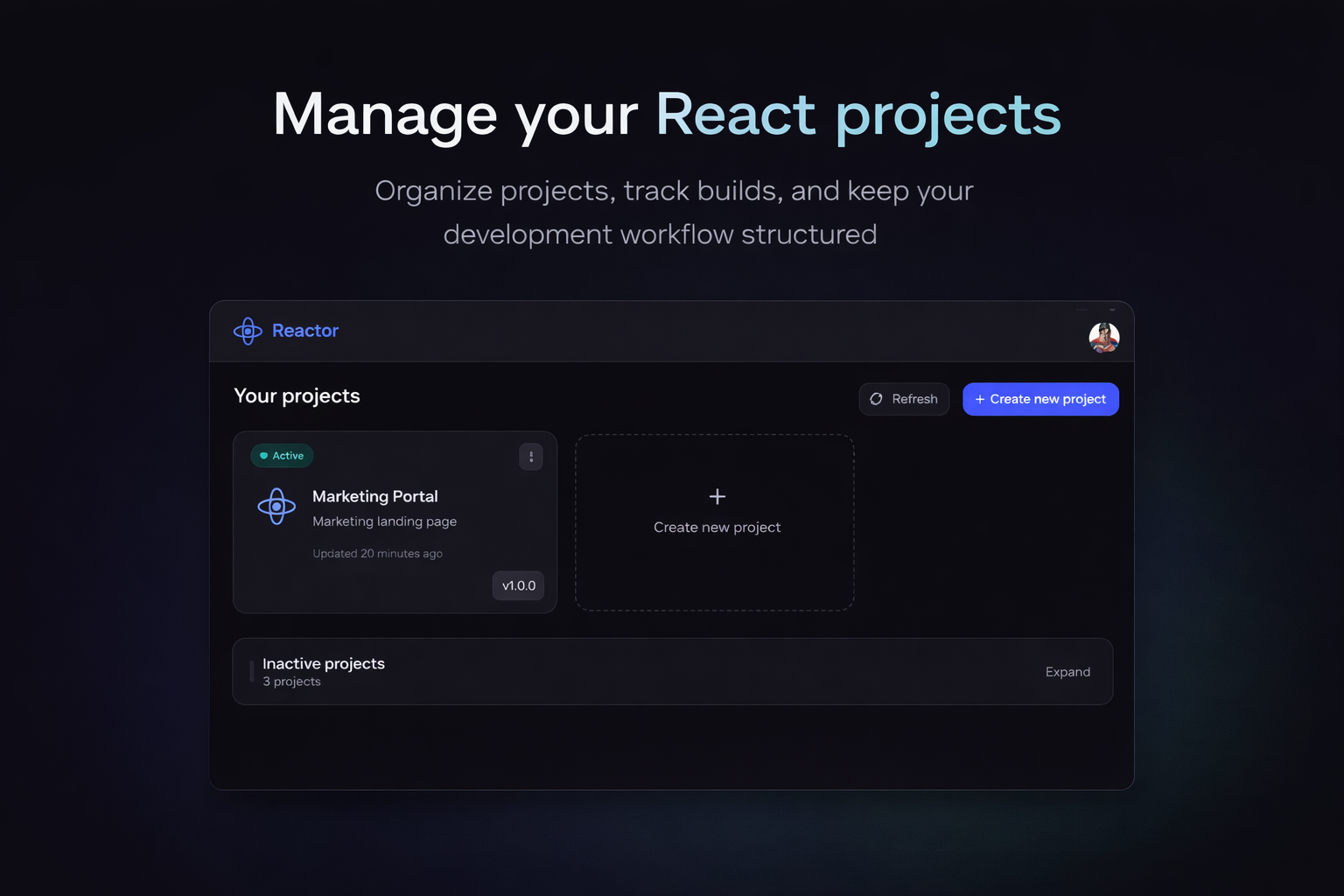Click the Refresh button
This screenshot has width=1344, height=896.
pos(904,399)
